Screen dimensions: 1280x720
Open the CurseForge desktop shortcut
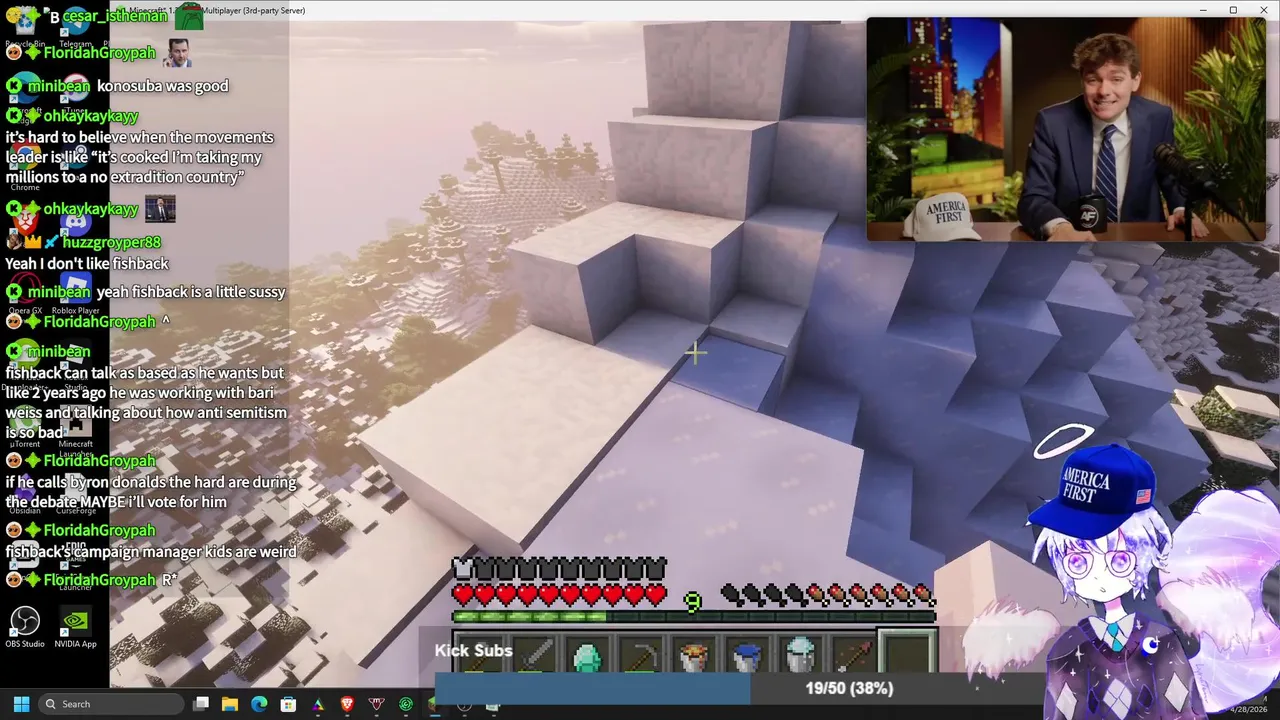click(x=76, y=494)
